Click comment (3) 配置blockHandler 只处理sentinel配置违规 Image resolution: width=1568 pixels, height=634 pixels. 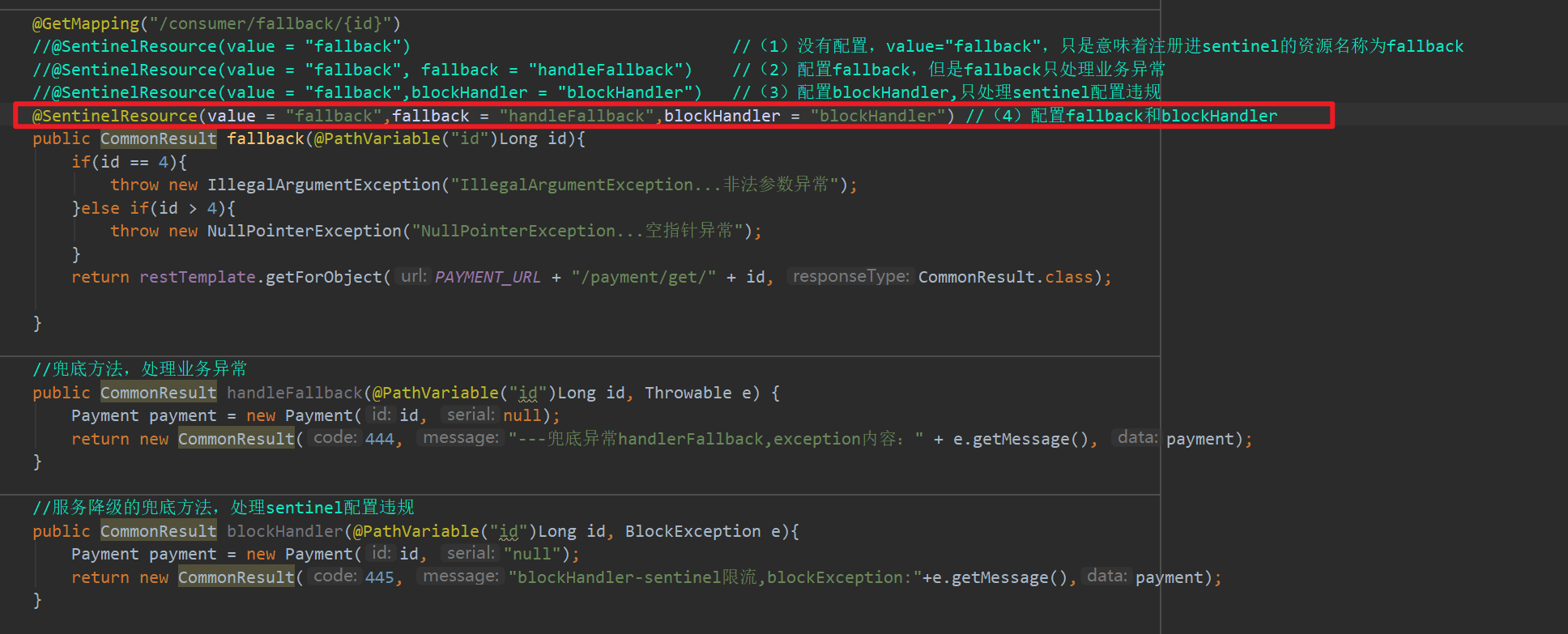(x=947, y=92)
